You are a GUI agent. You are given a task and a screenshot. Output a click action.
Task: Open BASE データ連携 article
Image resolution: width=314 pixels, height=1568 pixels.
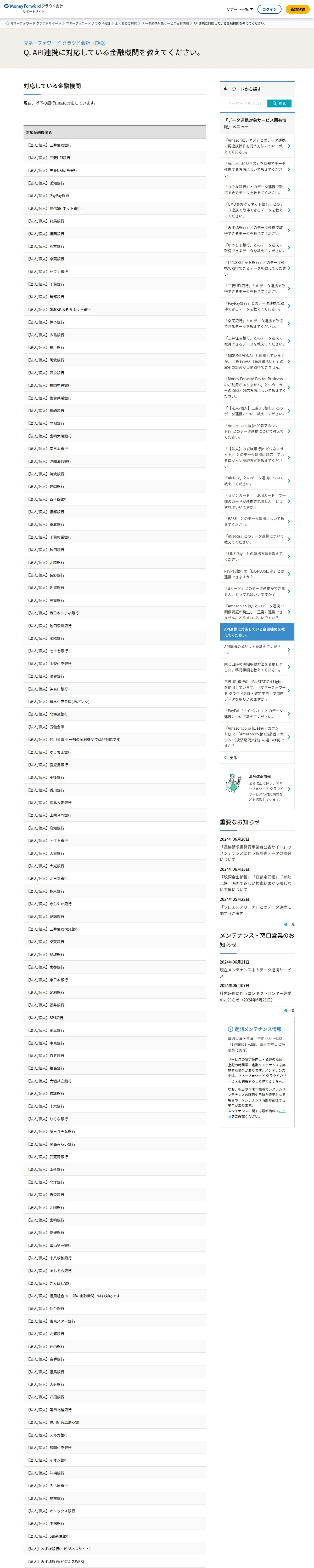(257, 522)
